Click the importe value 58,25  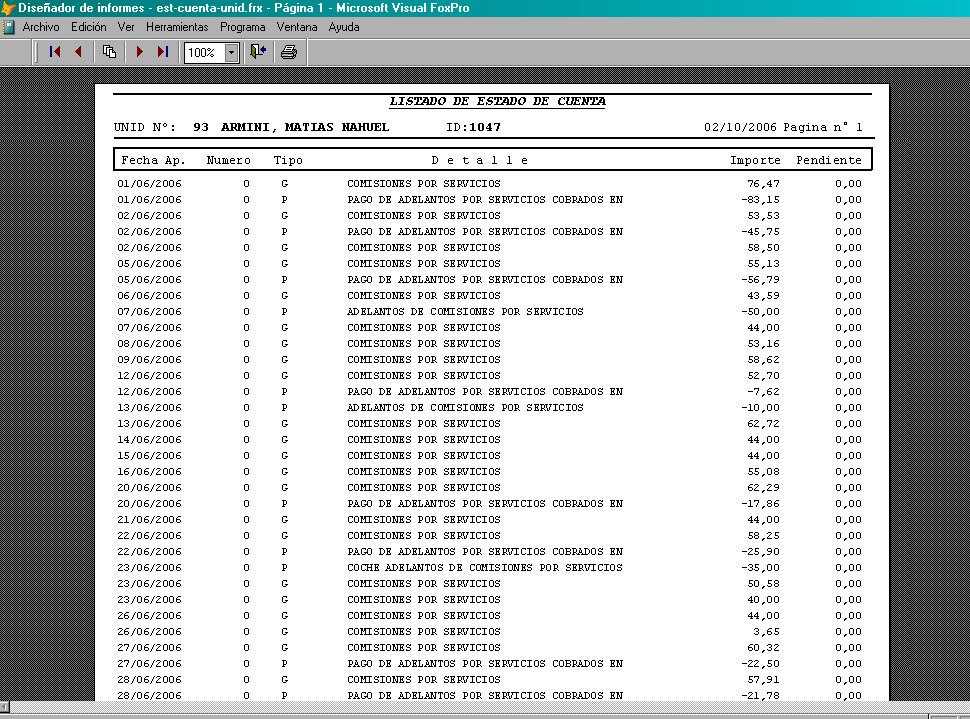click(763, 536)
